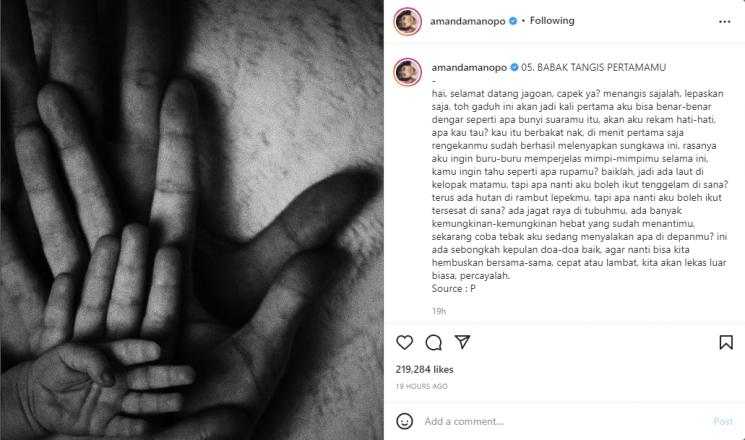Image resolution: width=745 pixels, height=440 pixels.
Task: Click header profile picture of amandamanopo
Action: coord(407,21)
